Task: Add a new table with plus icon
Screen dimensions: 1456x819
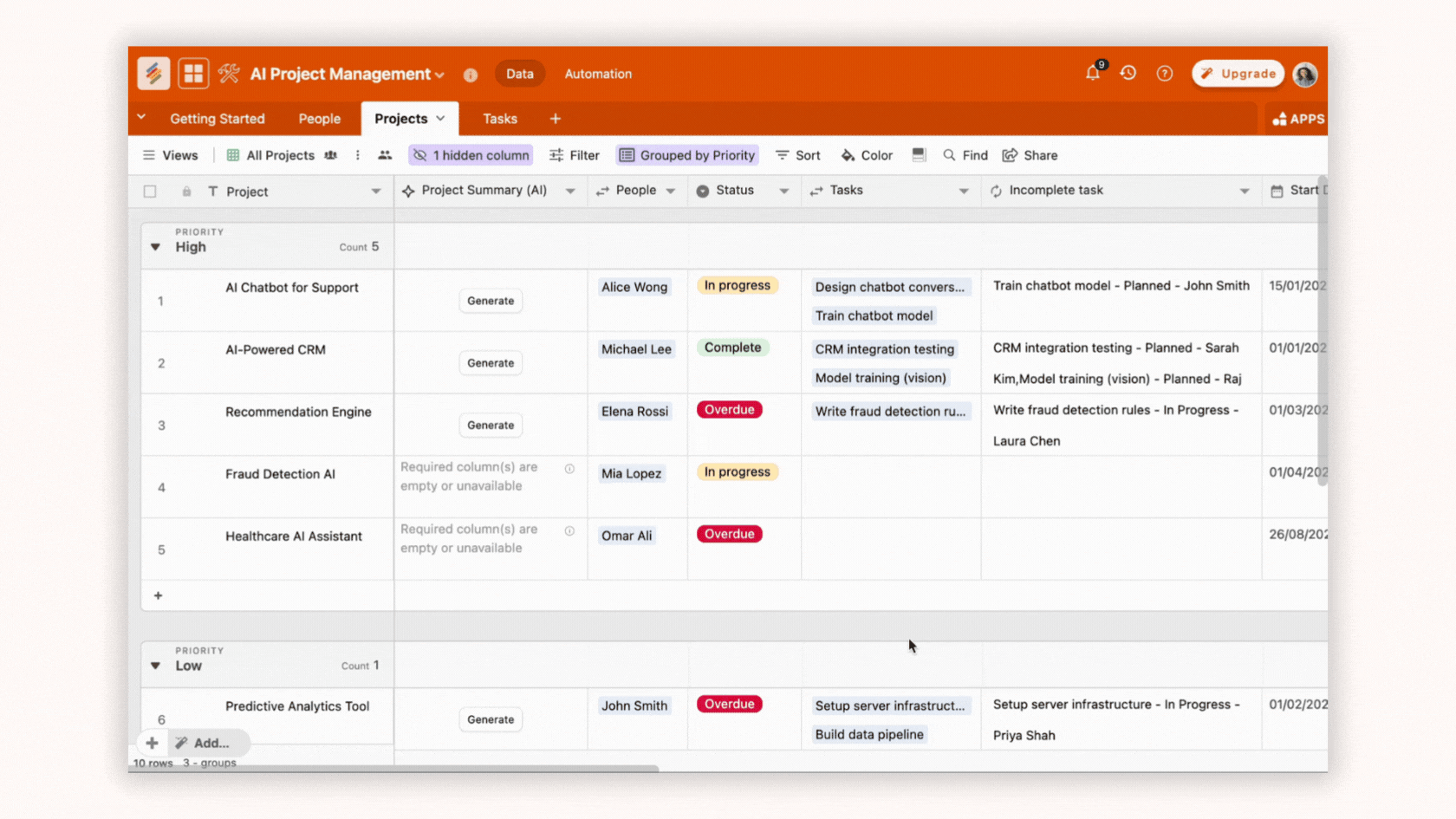Action: [x=555, y=119]
